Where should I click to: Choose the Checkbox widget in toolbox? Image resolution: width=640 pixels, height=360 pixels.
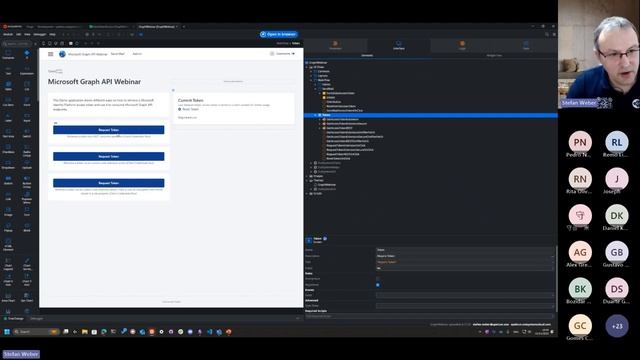8,149
